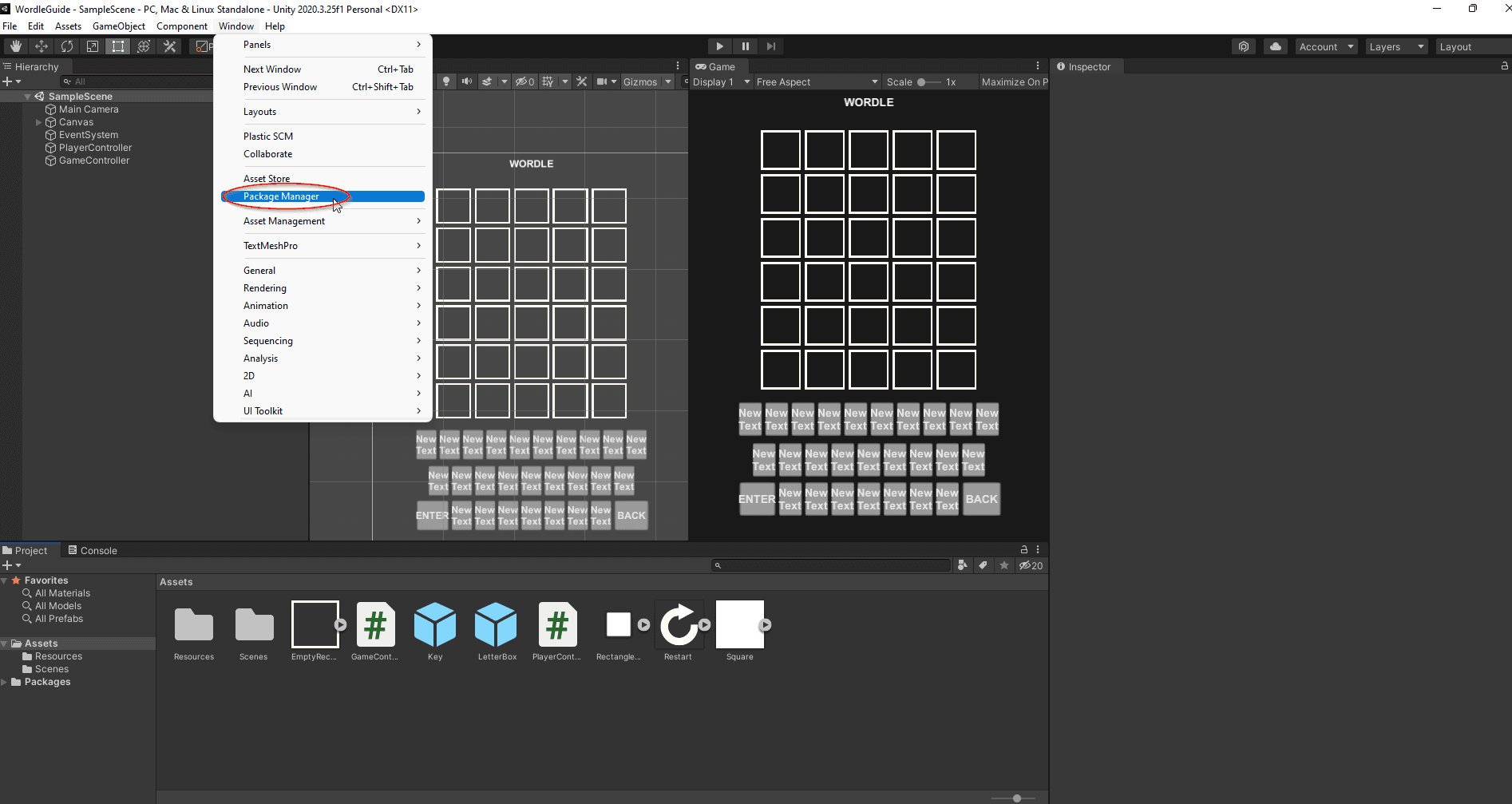The width and height of the screenshot is (1512, 804).
Task: Select the Hand tool in the toolbar
Action: coord(15,46)
